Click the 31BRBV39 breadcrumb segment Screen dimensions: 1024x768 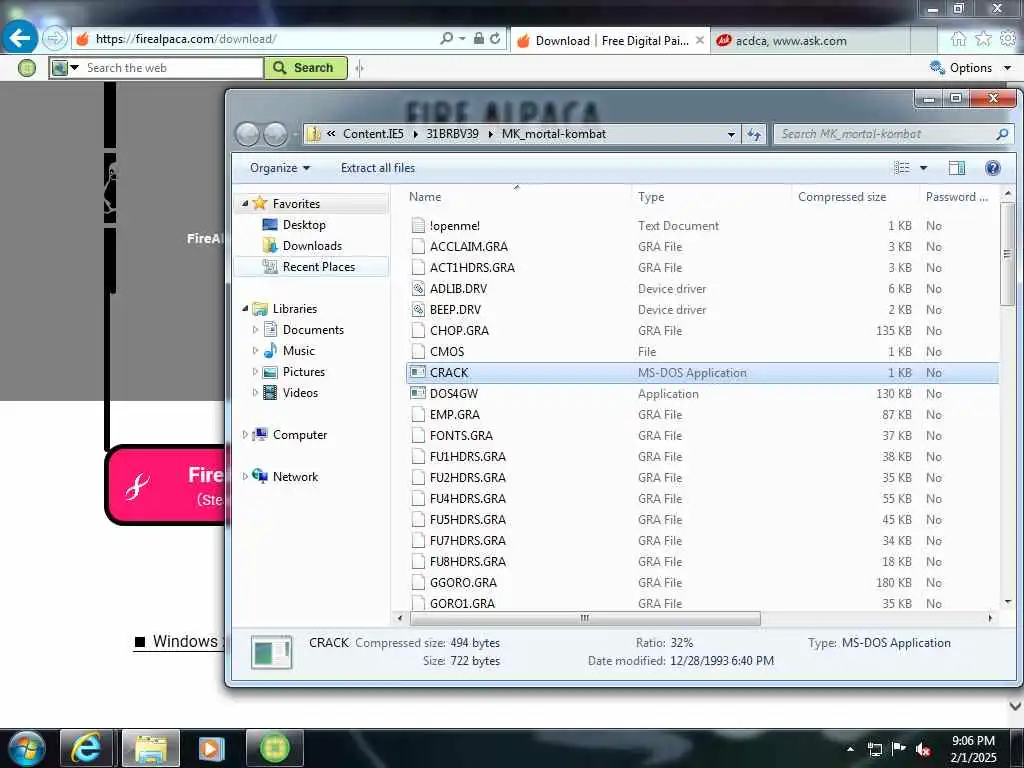pos(452,134)
